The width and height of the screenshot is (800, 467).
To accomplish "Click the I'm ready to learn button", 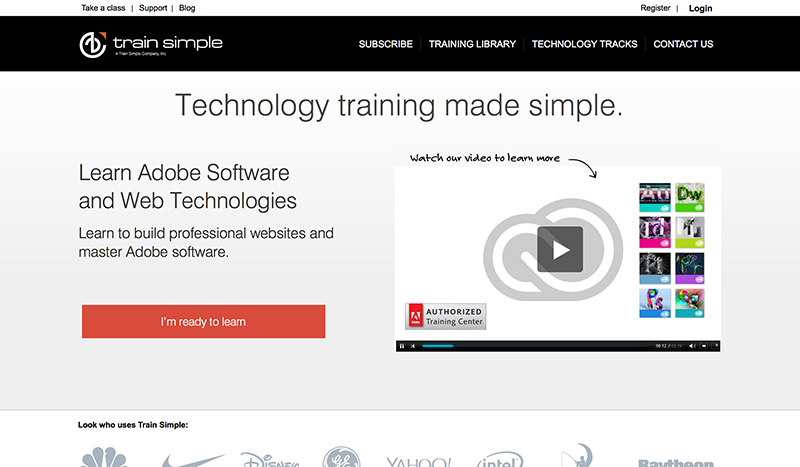I will pyautogui.click(x=204, y=322).
